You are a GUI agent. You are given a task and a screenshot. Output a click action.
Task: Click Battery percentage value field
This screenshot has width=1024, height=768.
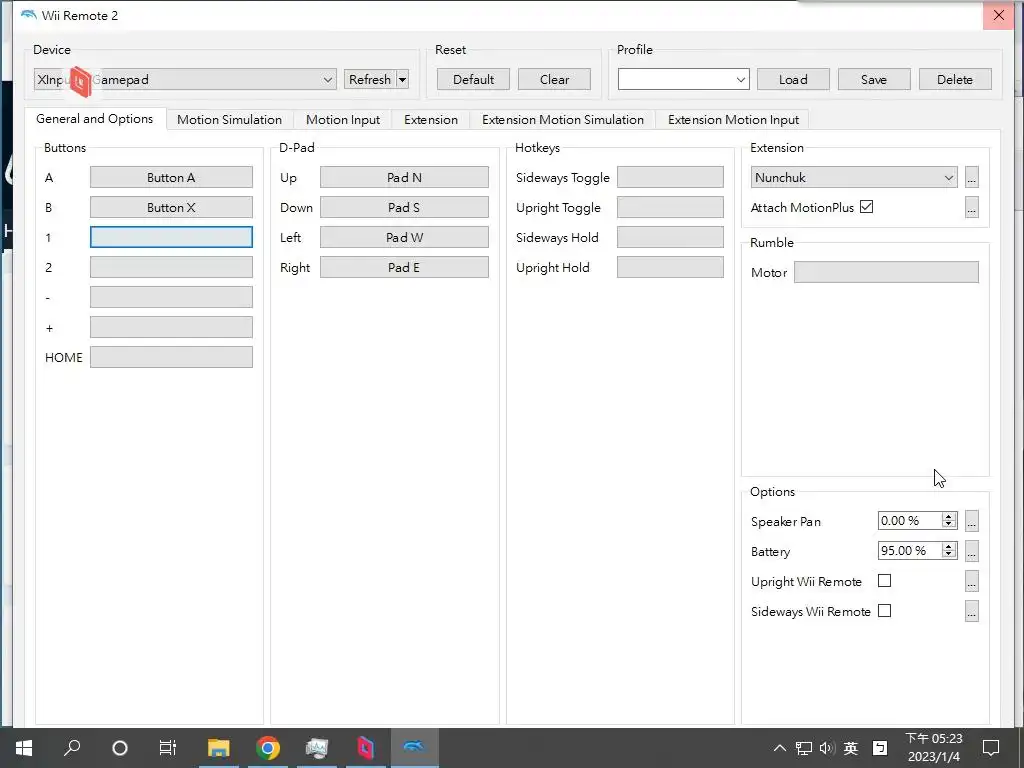pos(910,551)
